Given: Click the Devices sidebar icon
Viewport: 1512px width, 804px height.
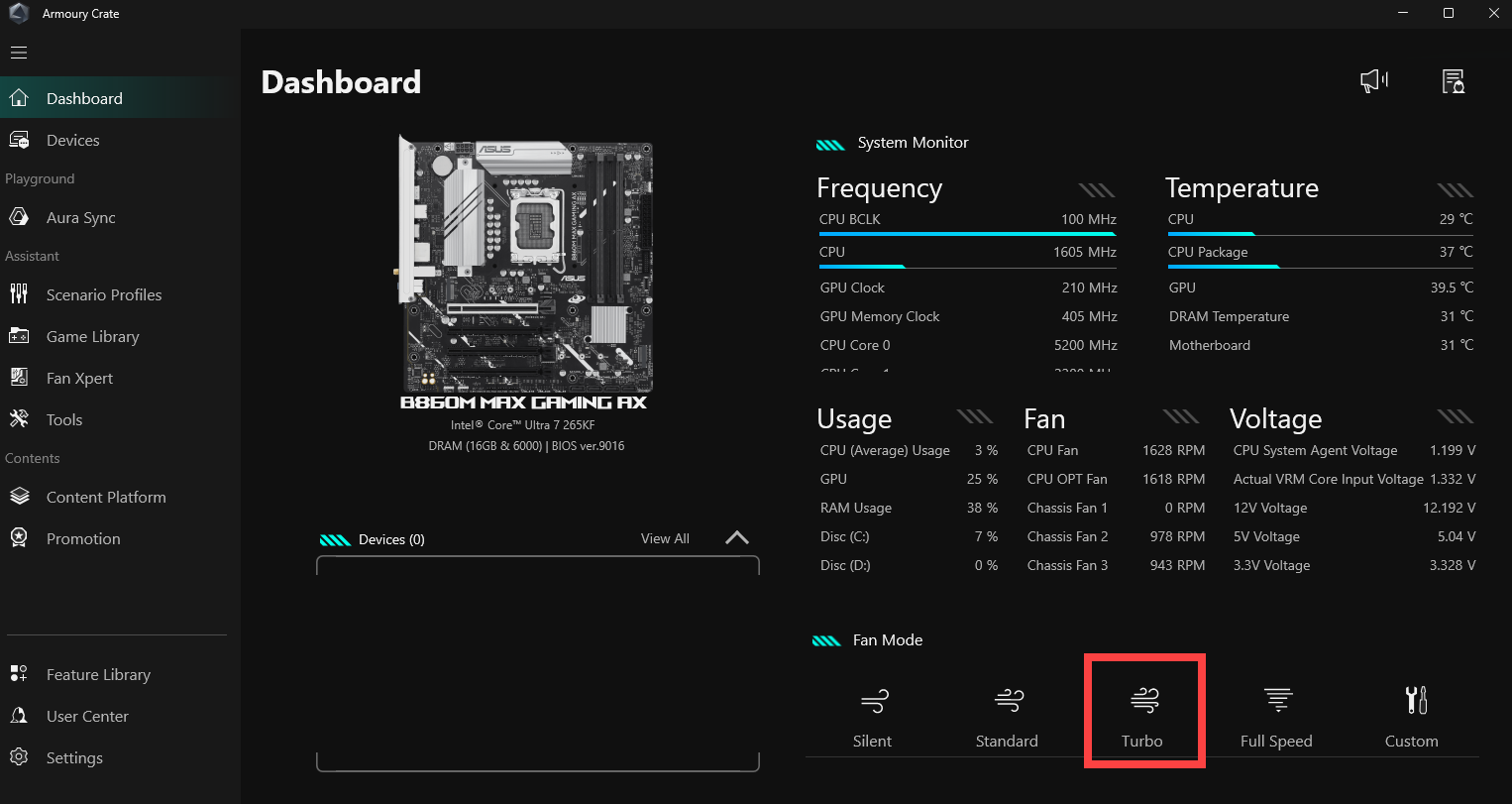Looking at the screenshot, I should (19, 140).
